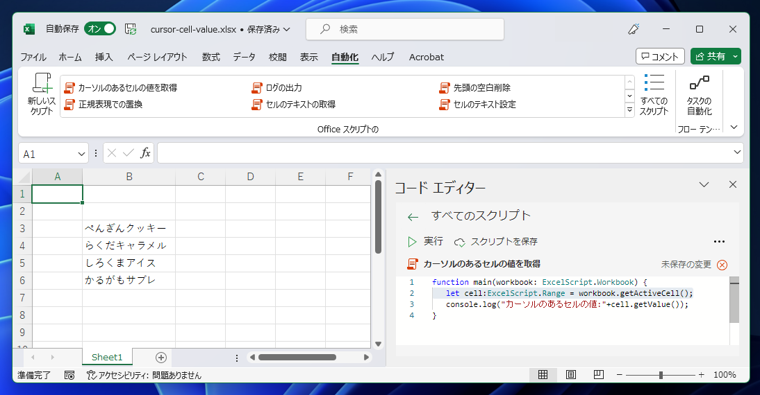Run the script with the 実行 button

click(425, 241)
